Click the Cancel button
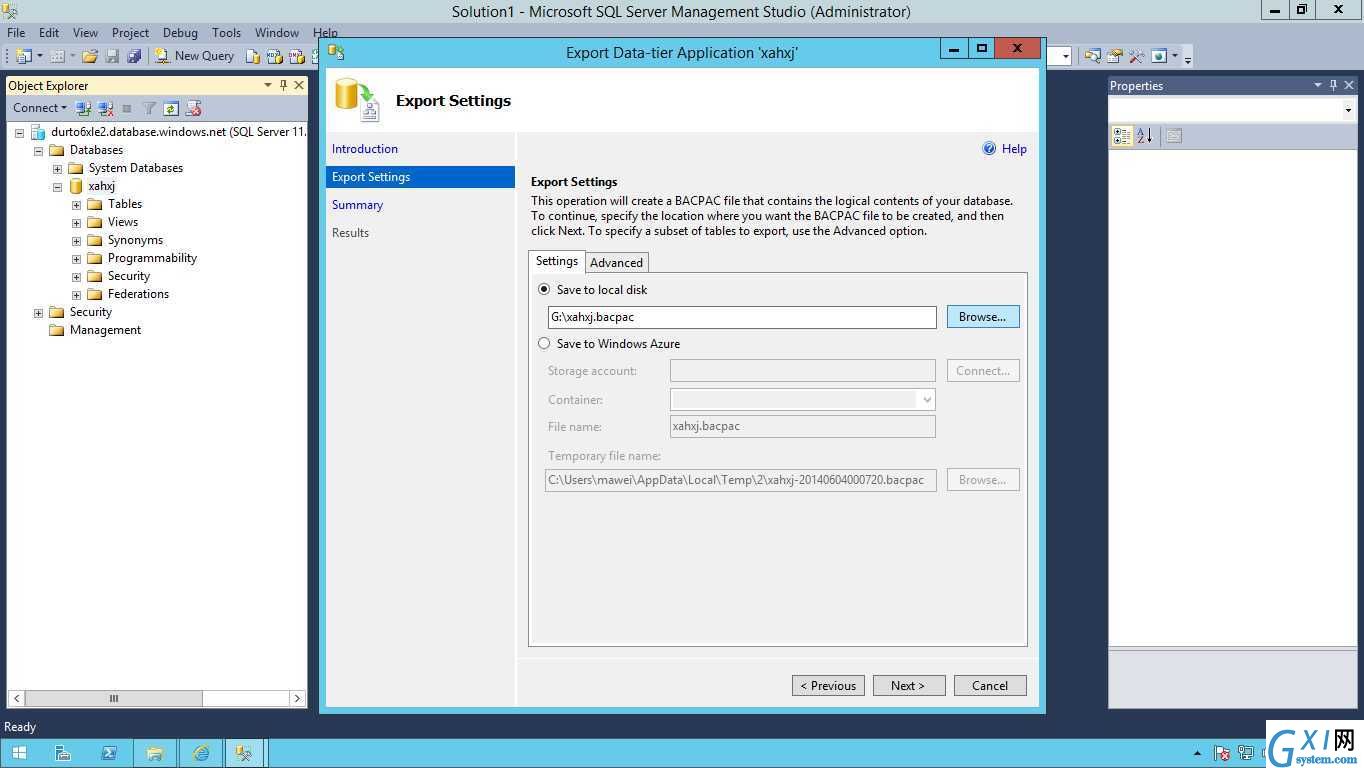The width and height of the screenshot is (1364, 768). coord(990,685)
